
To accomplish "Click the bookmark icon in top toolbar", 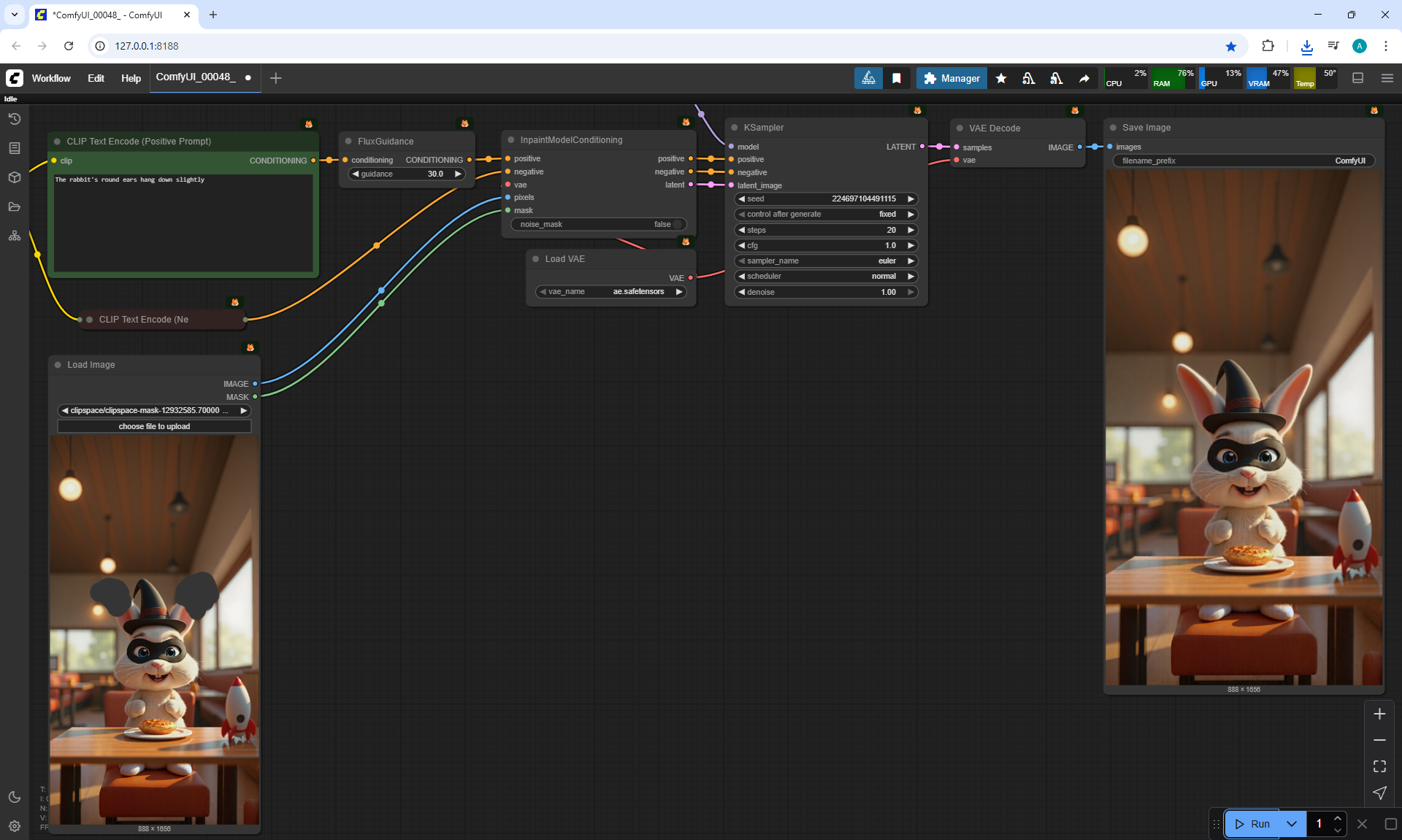I will coord(896,78).
